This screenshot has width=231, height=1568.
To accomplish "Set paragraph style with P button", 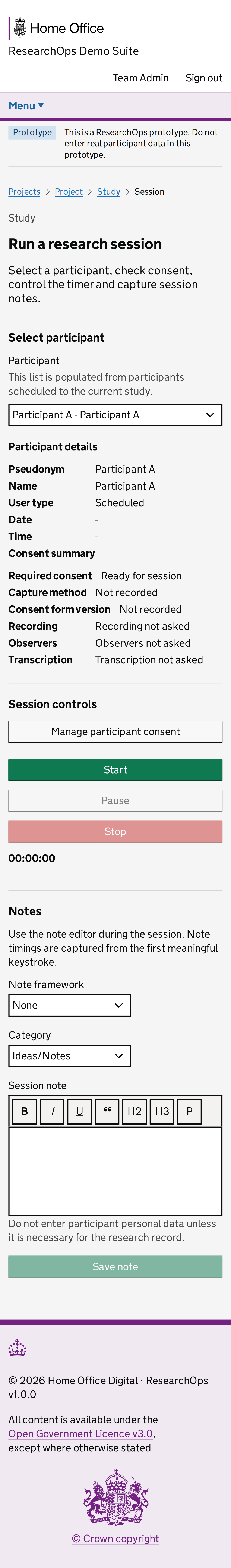I will coord(189,1111).
